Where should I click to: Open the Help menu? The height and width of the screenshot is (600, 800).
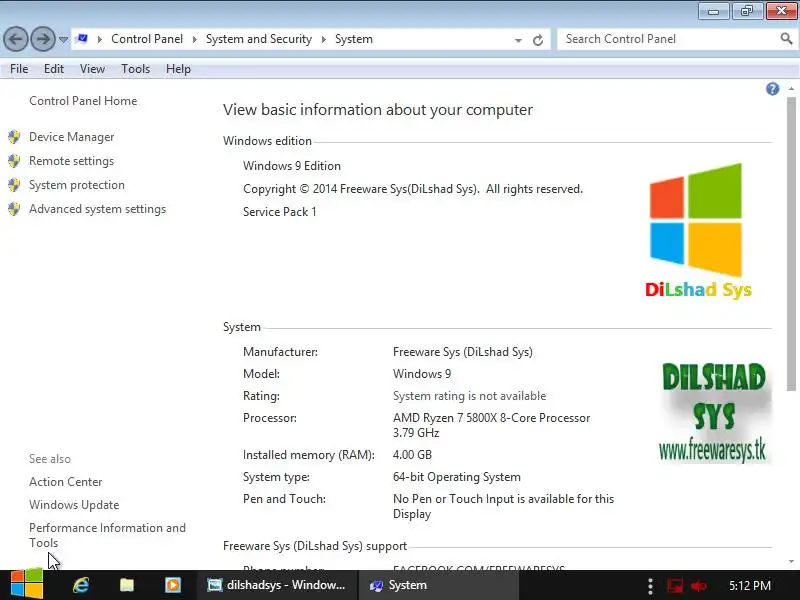point(178,69)
